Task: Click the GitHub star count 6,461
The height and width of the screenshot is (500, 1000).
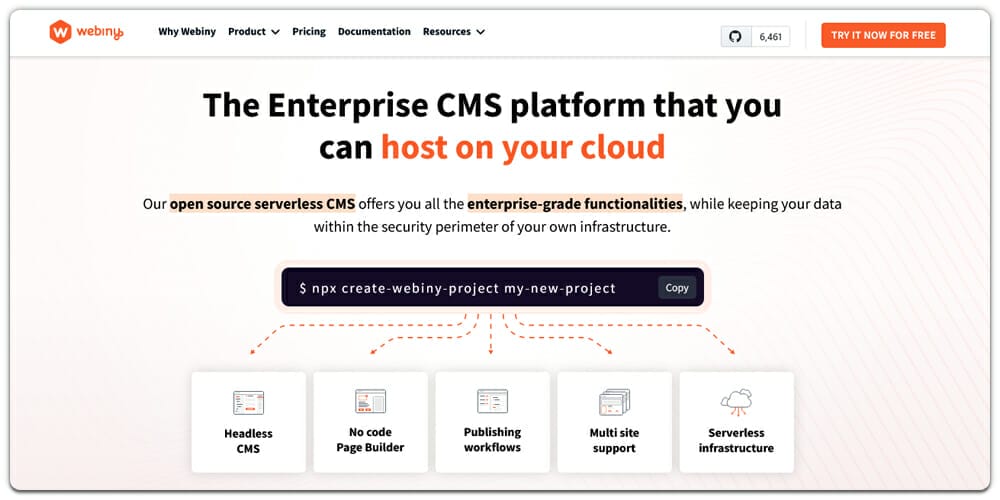Action: click(x=770, y=37)
